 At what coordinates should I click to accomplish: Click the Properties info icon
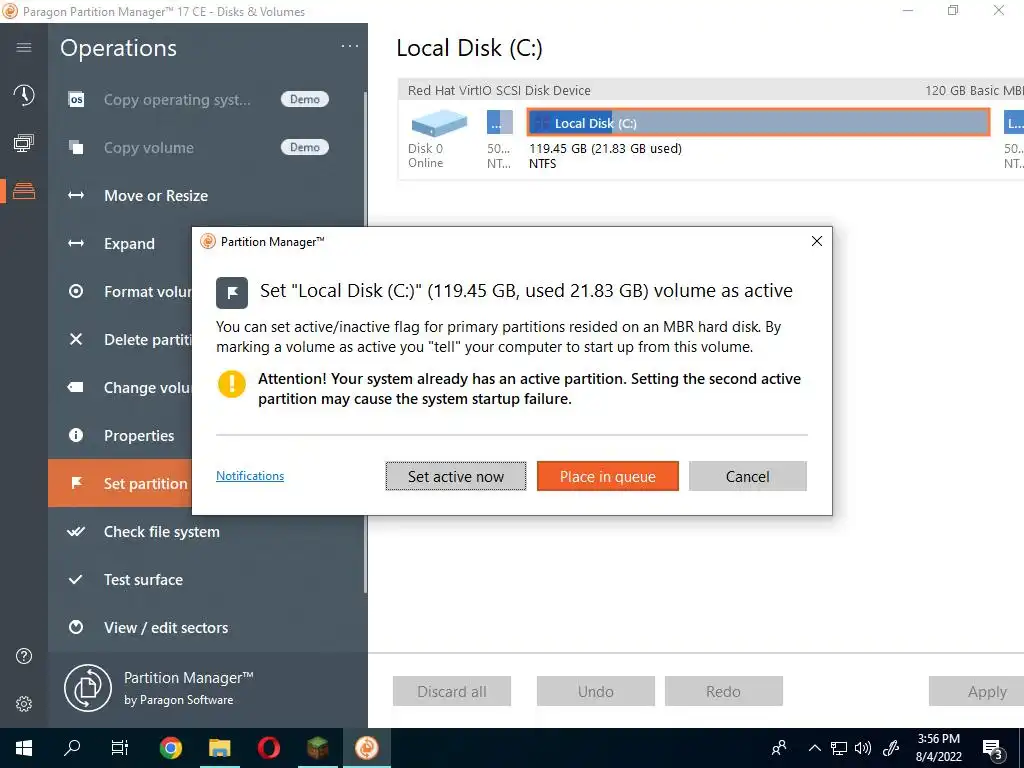click(76, 435)
